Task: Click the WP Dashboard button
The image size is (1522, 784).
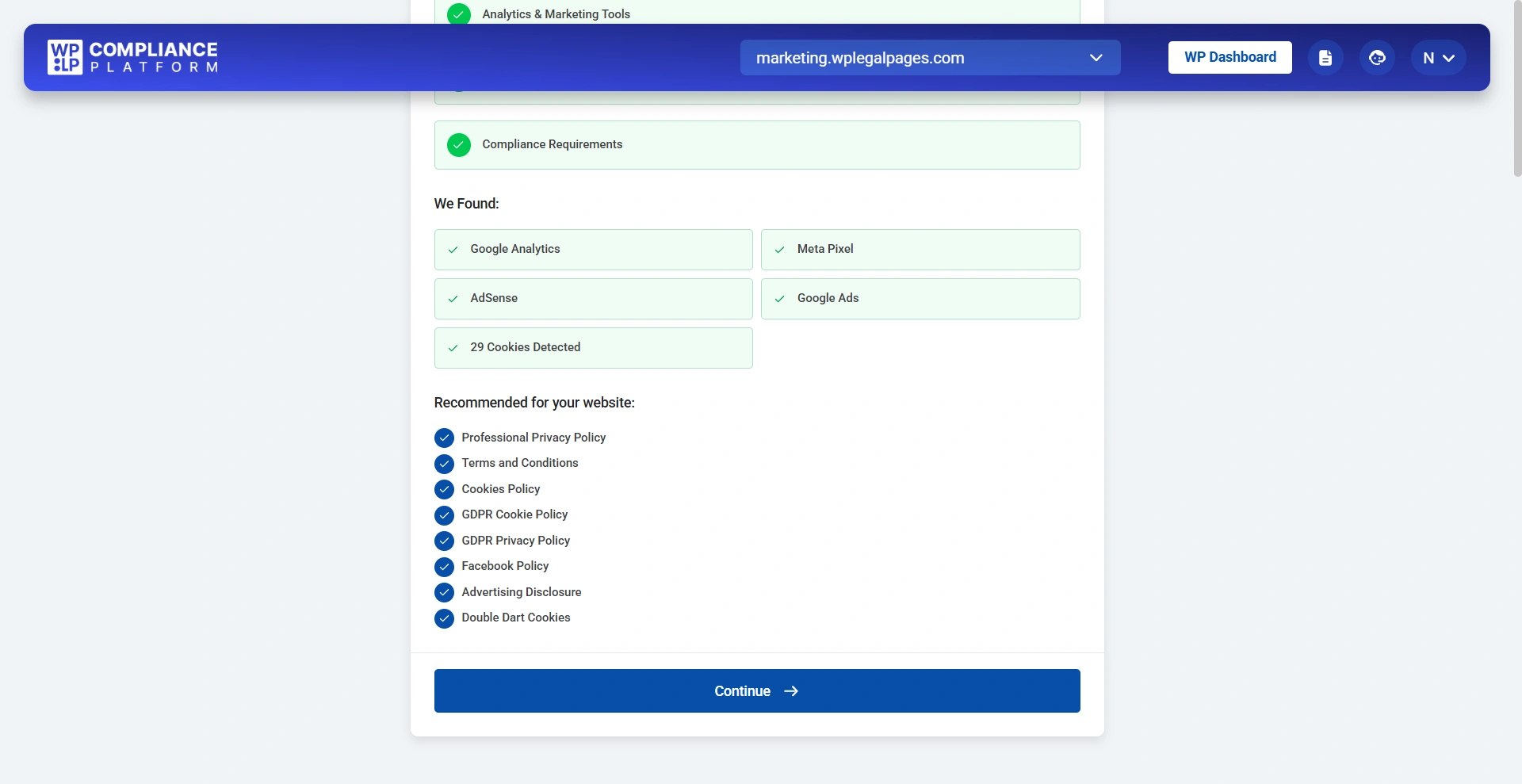Action: 1229,57
